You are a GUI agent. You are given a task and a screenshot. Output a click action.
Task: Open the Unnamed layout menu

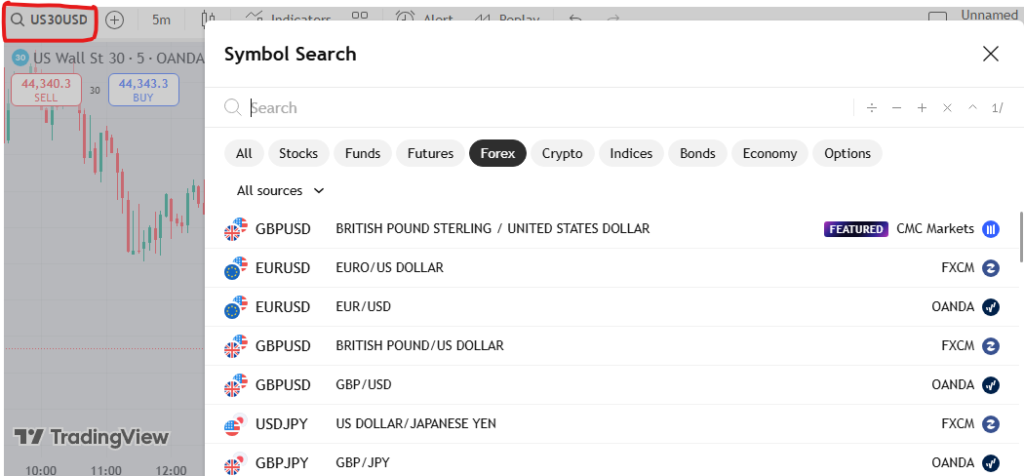(988, 16)
